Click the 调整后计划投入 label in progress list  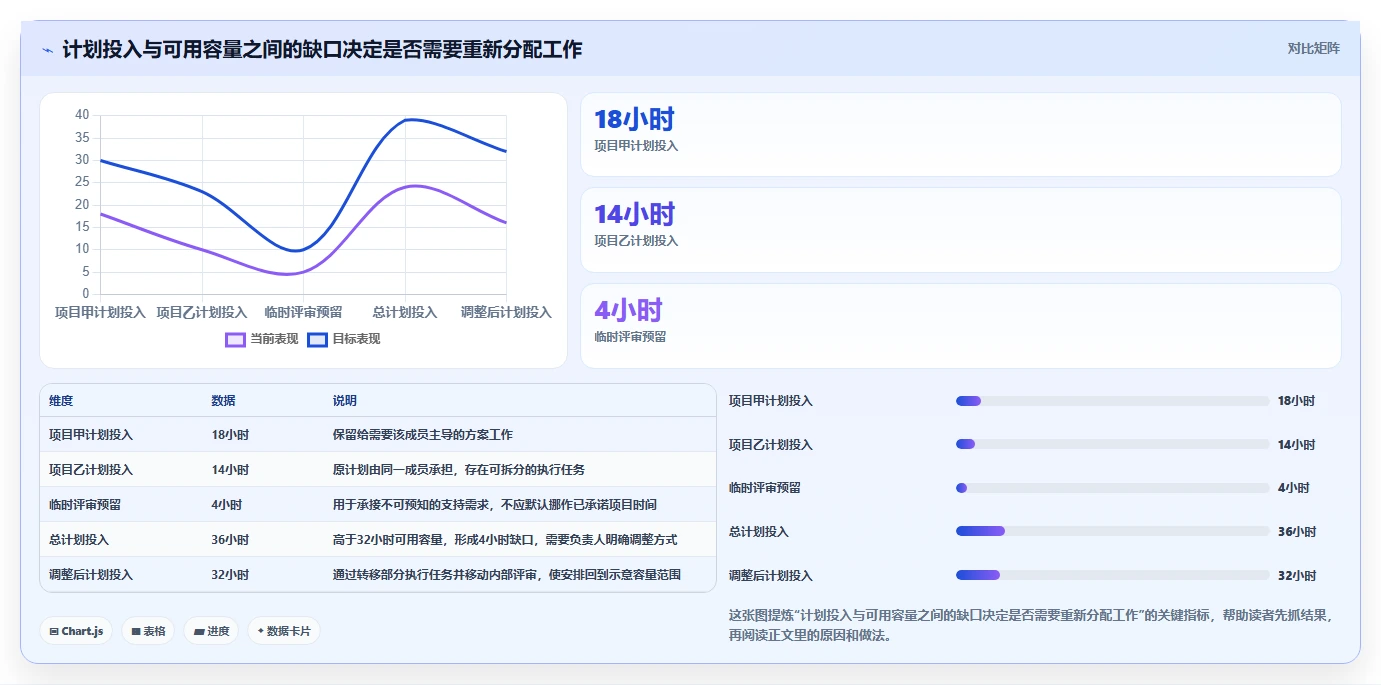(x=771, y=576)
